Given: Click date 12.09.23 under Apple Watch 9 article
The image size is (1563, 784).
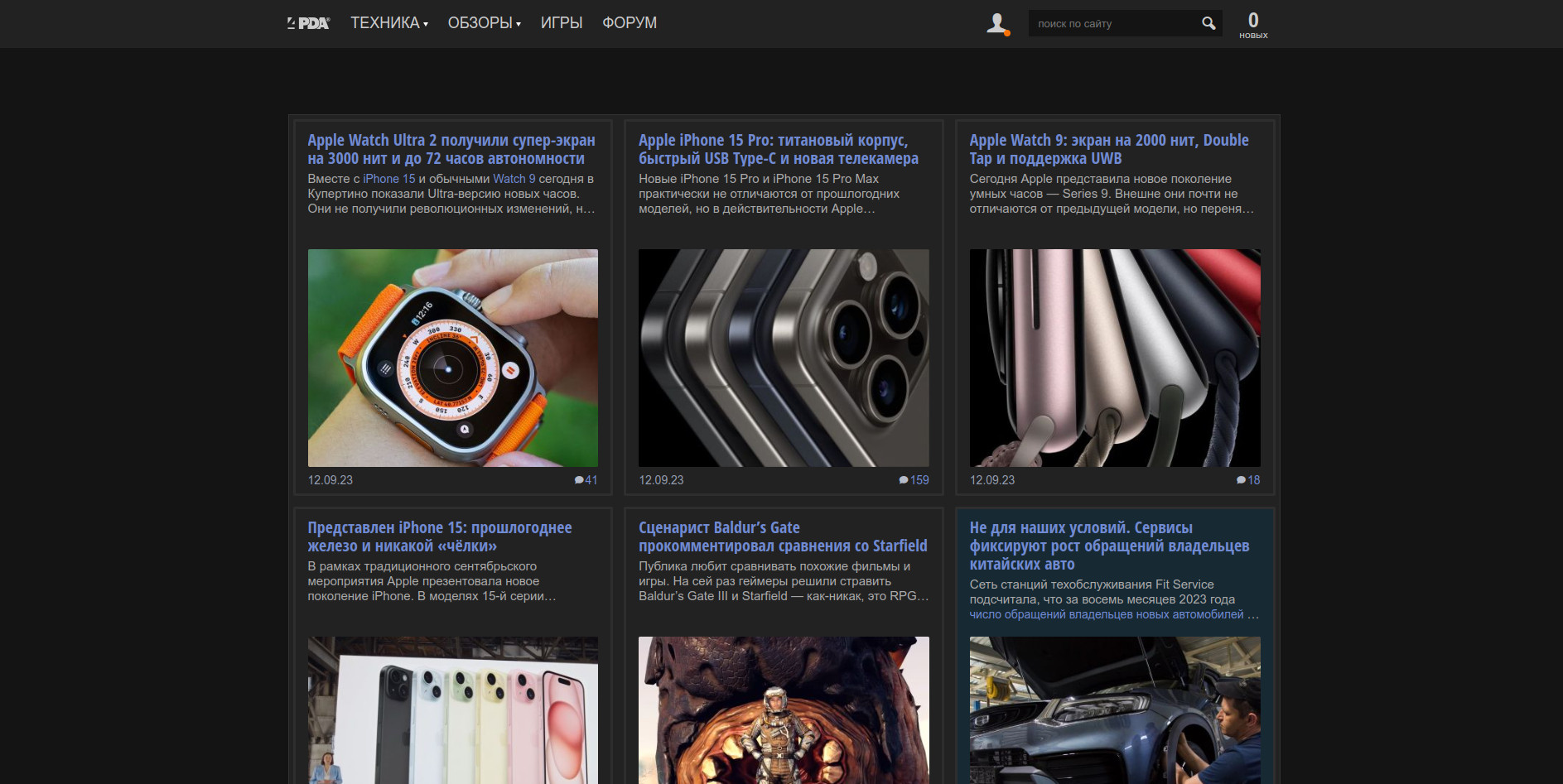Looking at the screenshot, I should tap(992, 480).
